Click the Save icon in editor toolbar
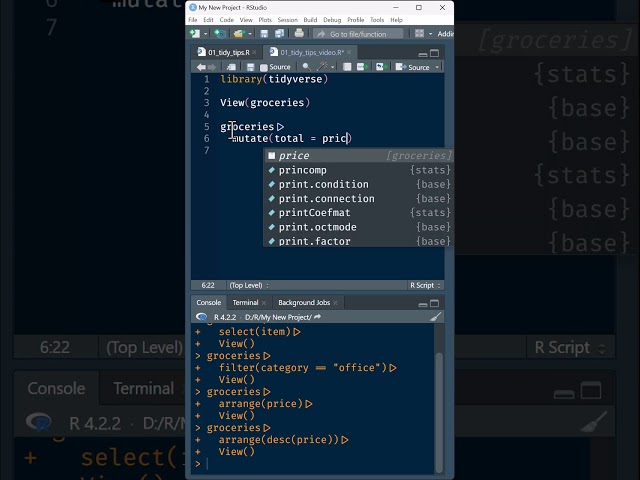 point(250,67)
